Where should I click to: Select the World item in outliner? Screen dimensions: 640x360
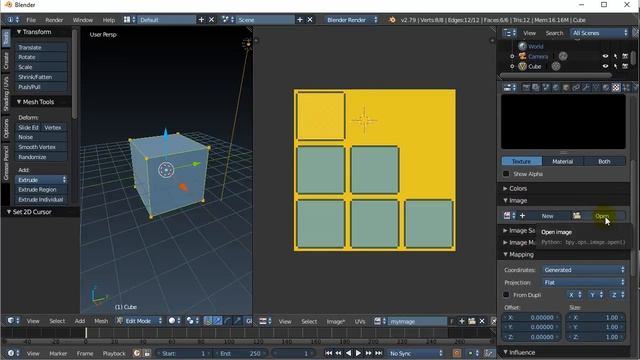tap(536, 47)
